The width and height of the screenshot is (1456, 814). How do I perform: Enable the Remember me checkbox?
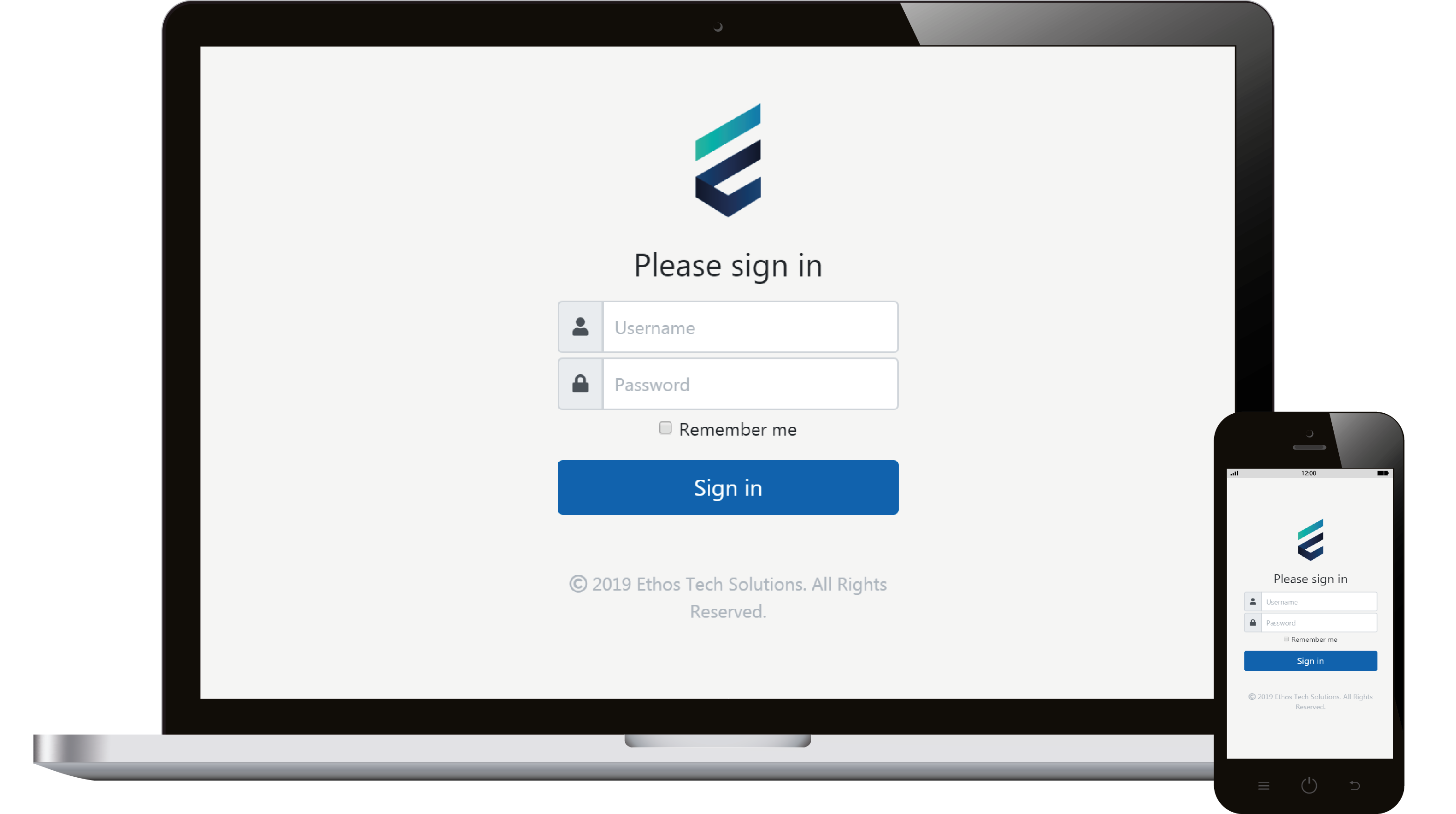(664, 429)
